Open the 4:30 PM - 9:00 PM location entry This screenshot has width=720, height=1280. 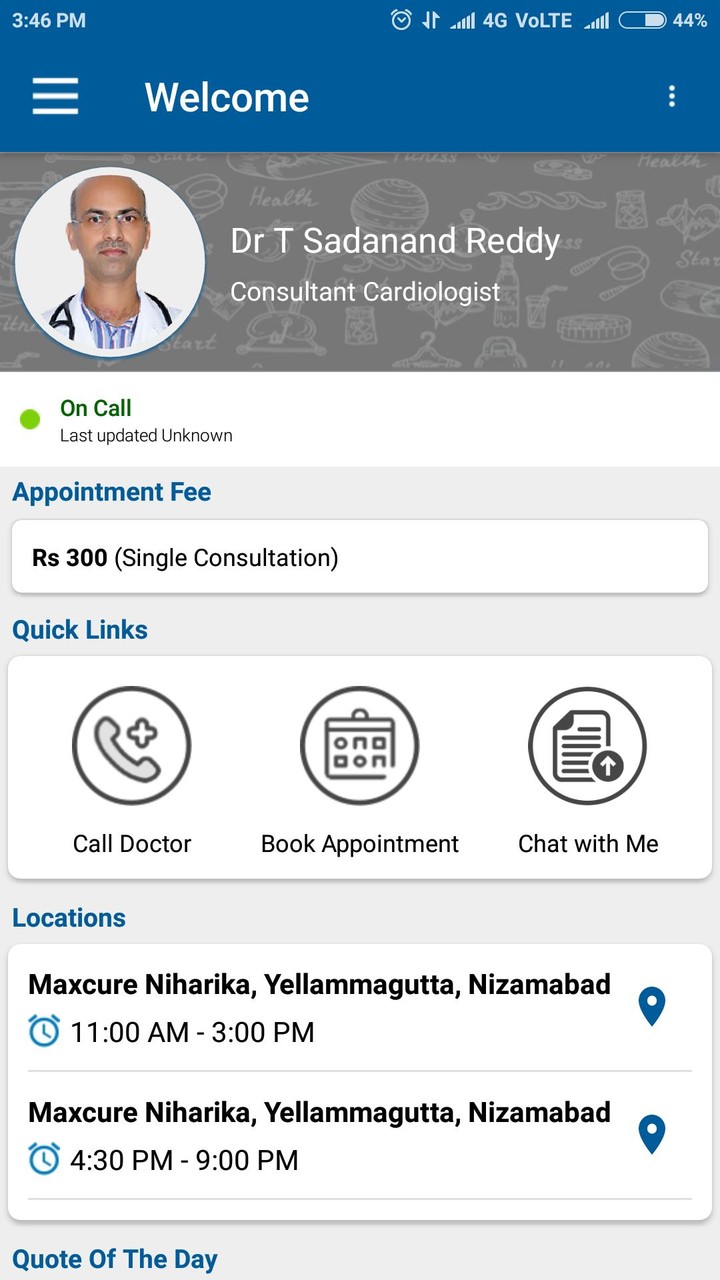320,1136
